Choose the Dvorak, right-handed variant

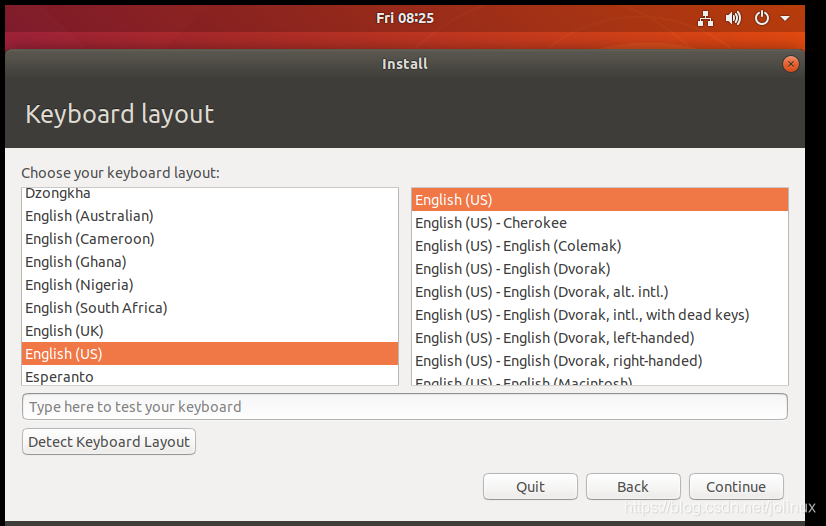[599, 361]
